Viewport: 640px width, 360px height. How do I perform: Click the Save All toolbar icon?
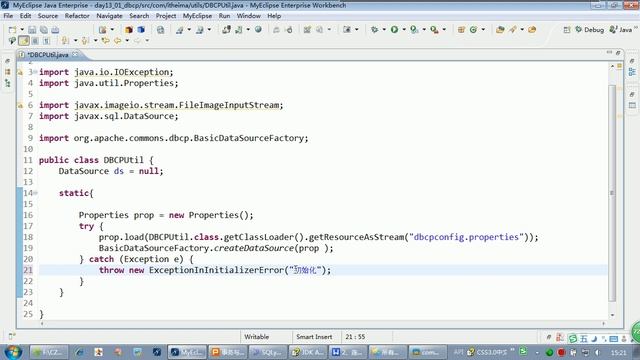[44, 30]
